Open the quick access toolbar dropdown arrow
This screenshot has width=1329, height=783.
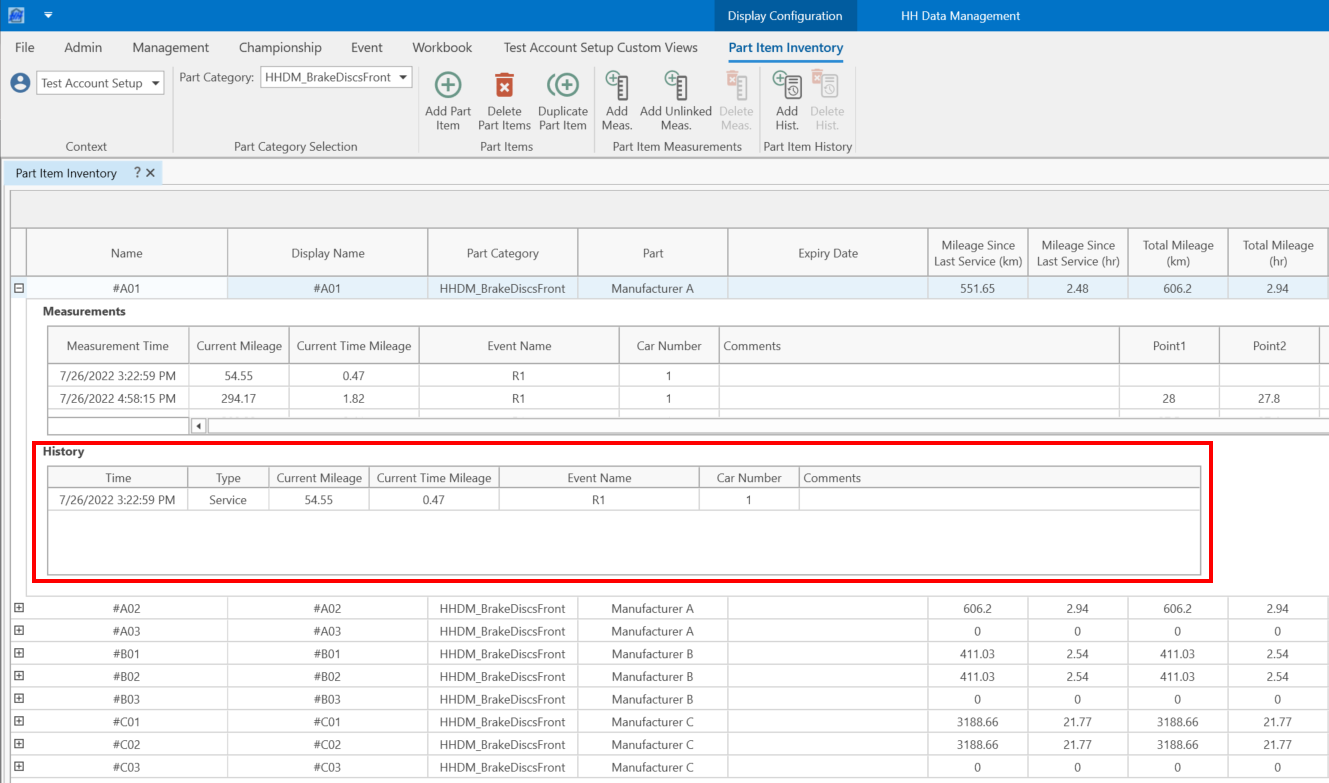(48, 15)
